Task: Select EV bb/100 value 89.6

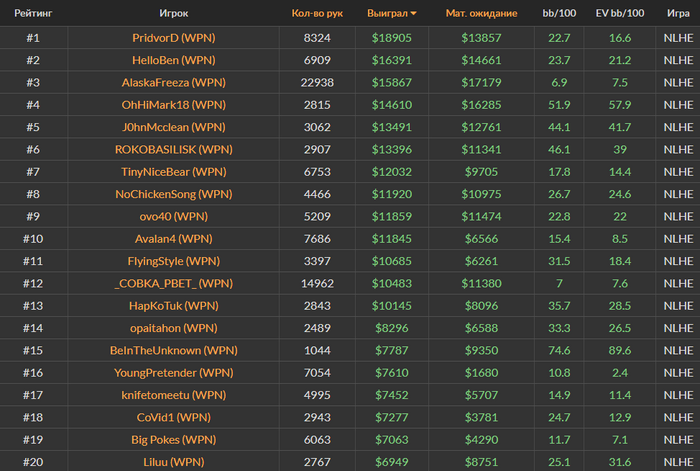Action: point(620,350)
